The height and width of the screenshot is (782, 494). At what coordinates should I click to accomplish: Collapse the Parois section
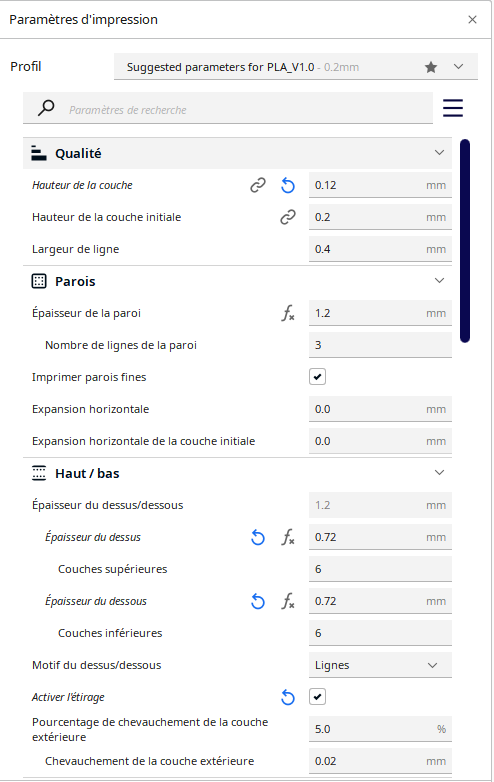coord(439,280)
